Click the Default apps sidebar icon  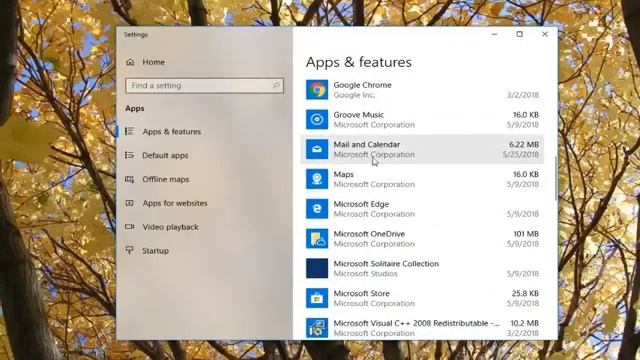pyautogui.click(x=129, y=155)
